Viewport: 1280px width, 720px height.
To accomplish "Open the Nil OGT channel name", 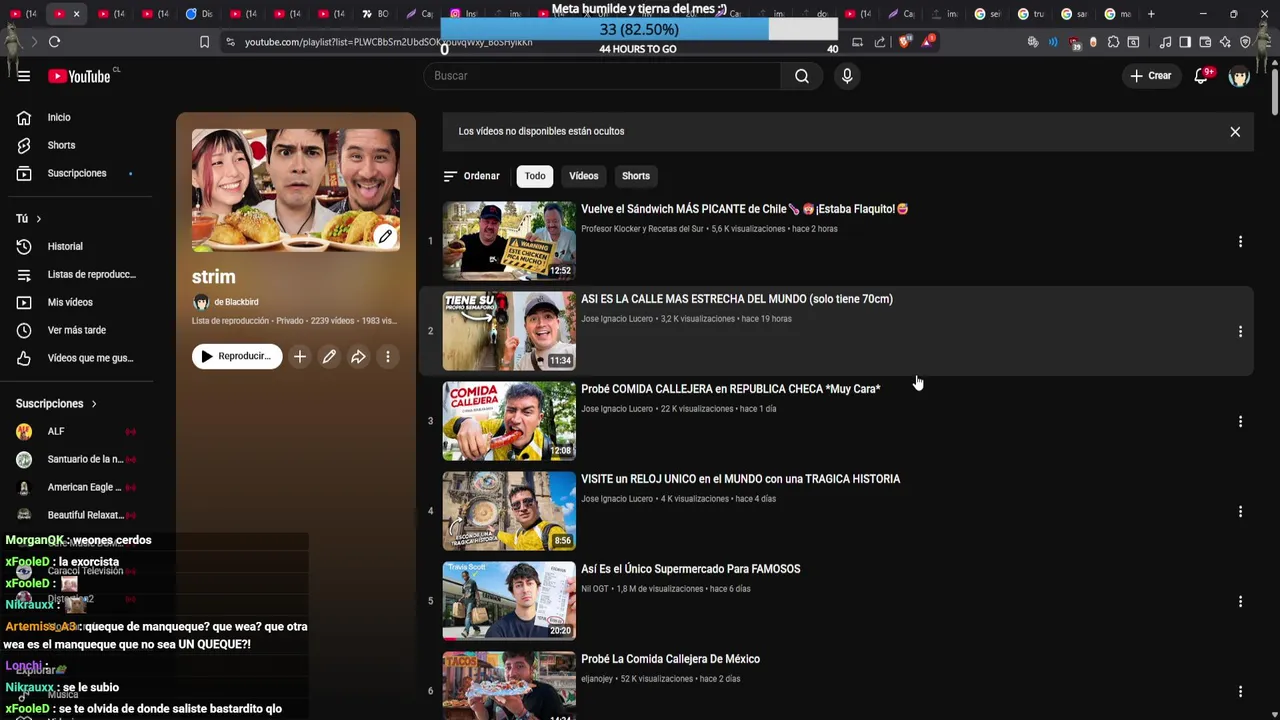I will pos(594,589).
